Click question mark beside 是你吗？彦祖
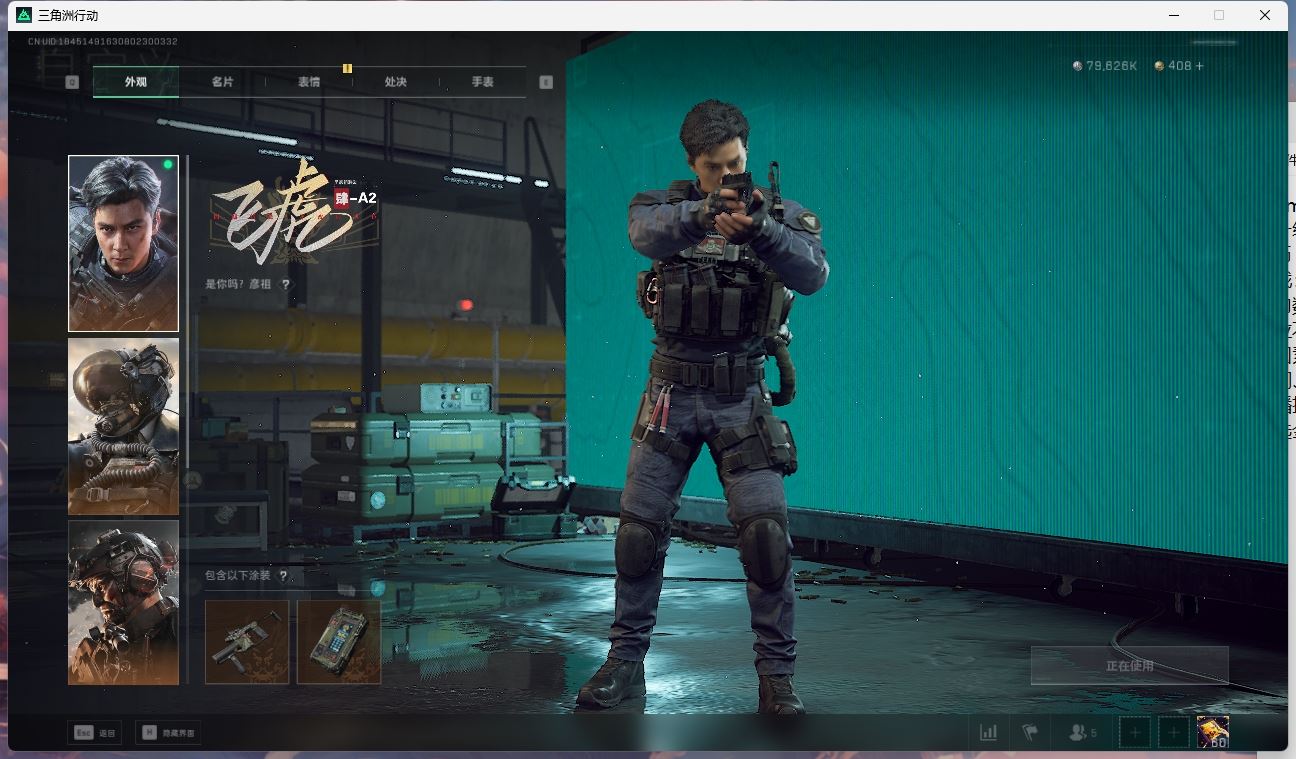The image size is (1296, 759). (x=286, y=285)
